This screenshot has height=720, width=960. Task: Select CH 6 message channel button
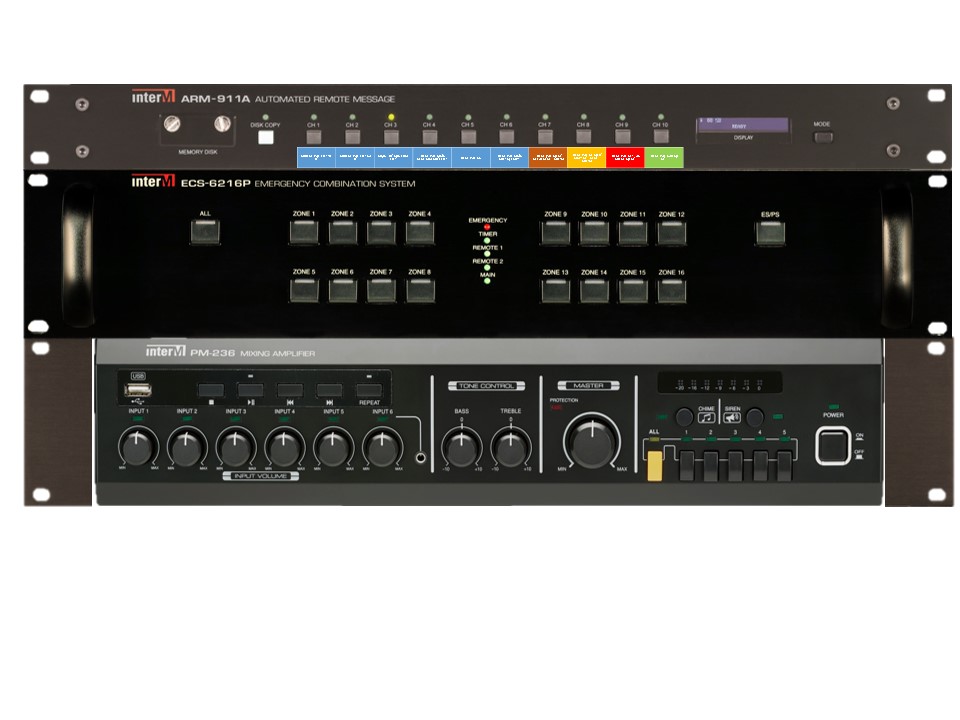point(506,136)
